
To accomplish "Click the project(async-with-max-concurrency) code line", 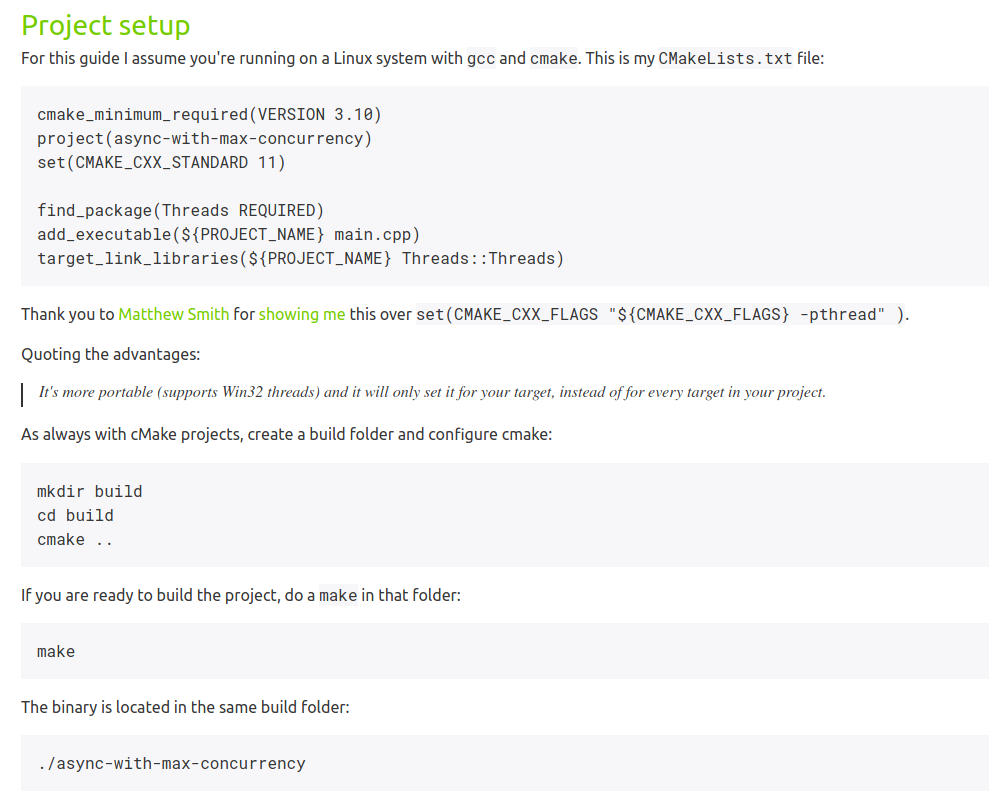I will click(x=211, y=139).
